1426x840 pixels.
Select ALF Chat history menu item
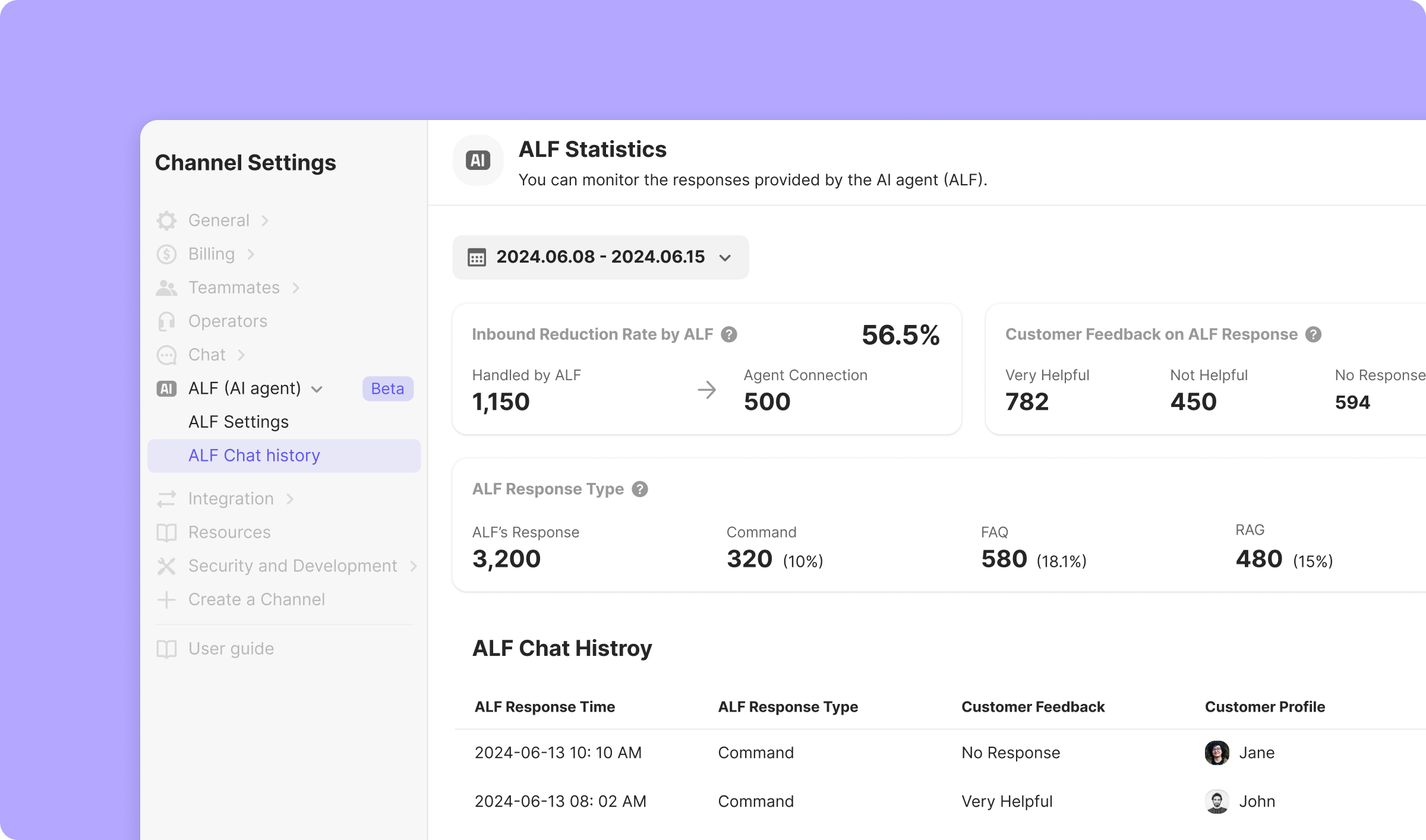tap(254, 456)
